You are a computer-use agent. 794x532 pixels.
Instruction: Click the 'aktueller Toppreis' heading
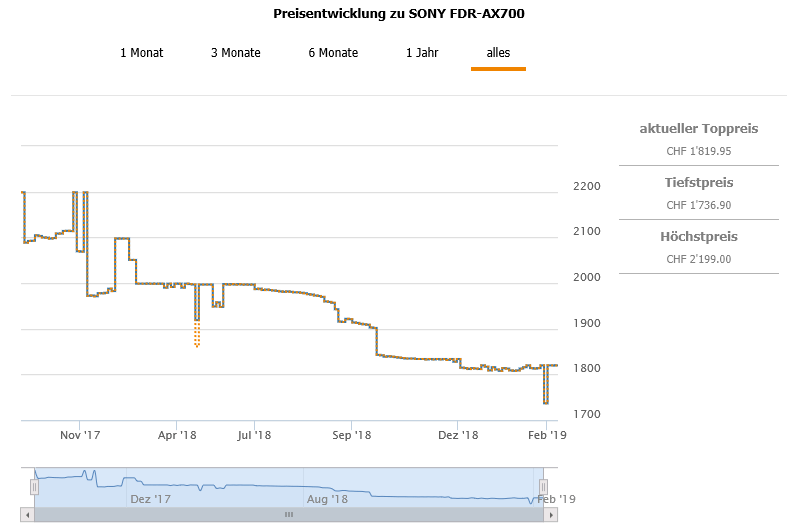point(699,129)
